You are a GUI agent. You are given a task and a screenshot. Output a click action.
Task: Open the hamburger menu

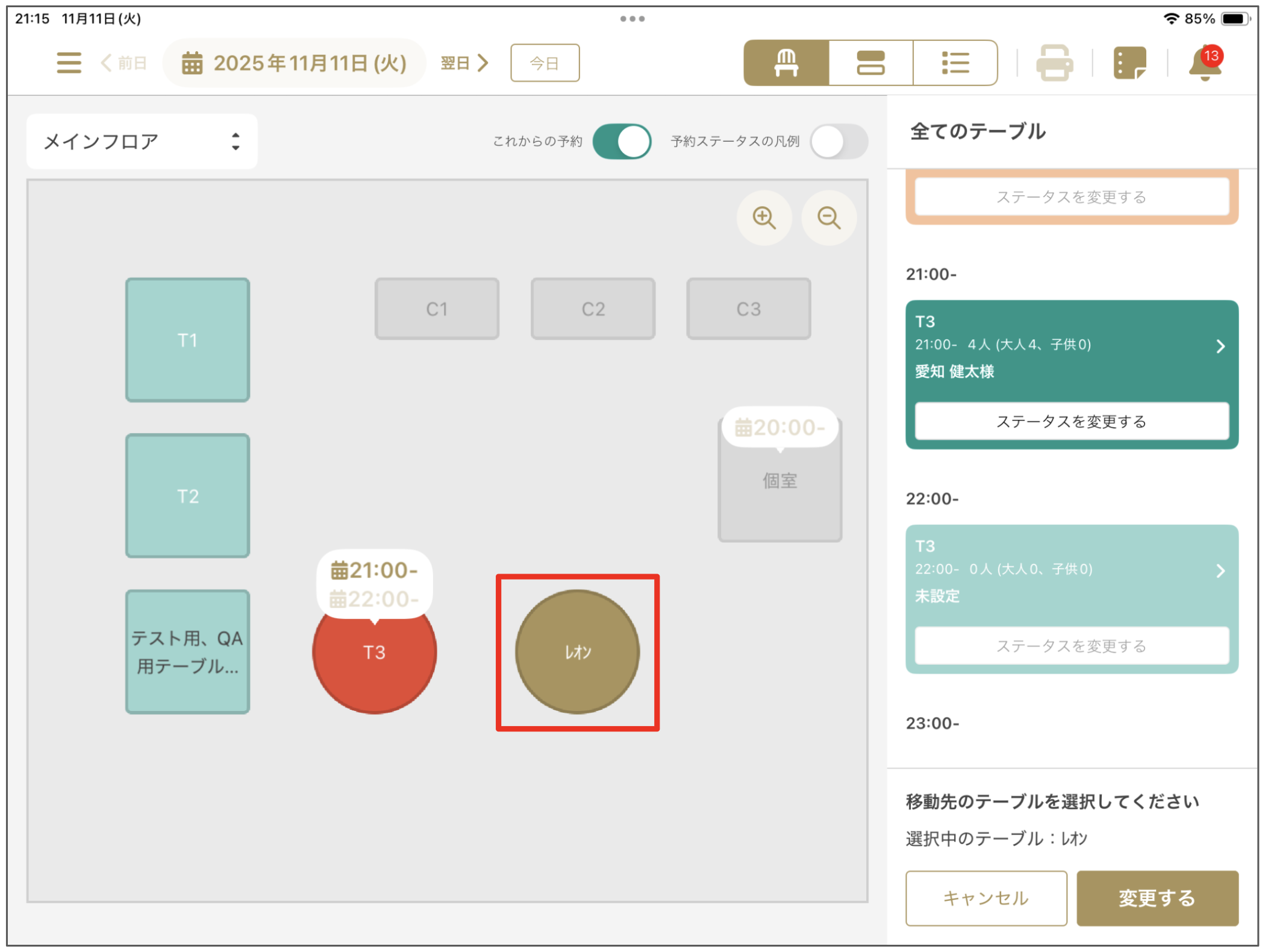(69, 63)
